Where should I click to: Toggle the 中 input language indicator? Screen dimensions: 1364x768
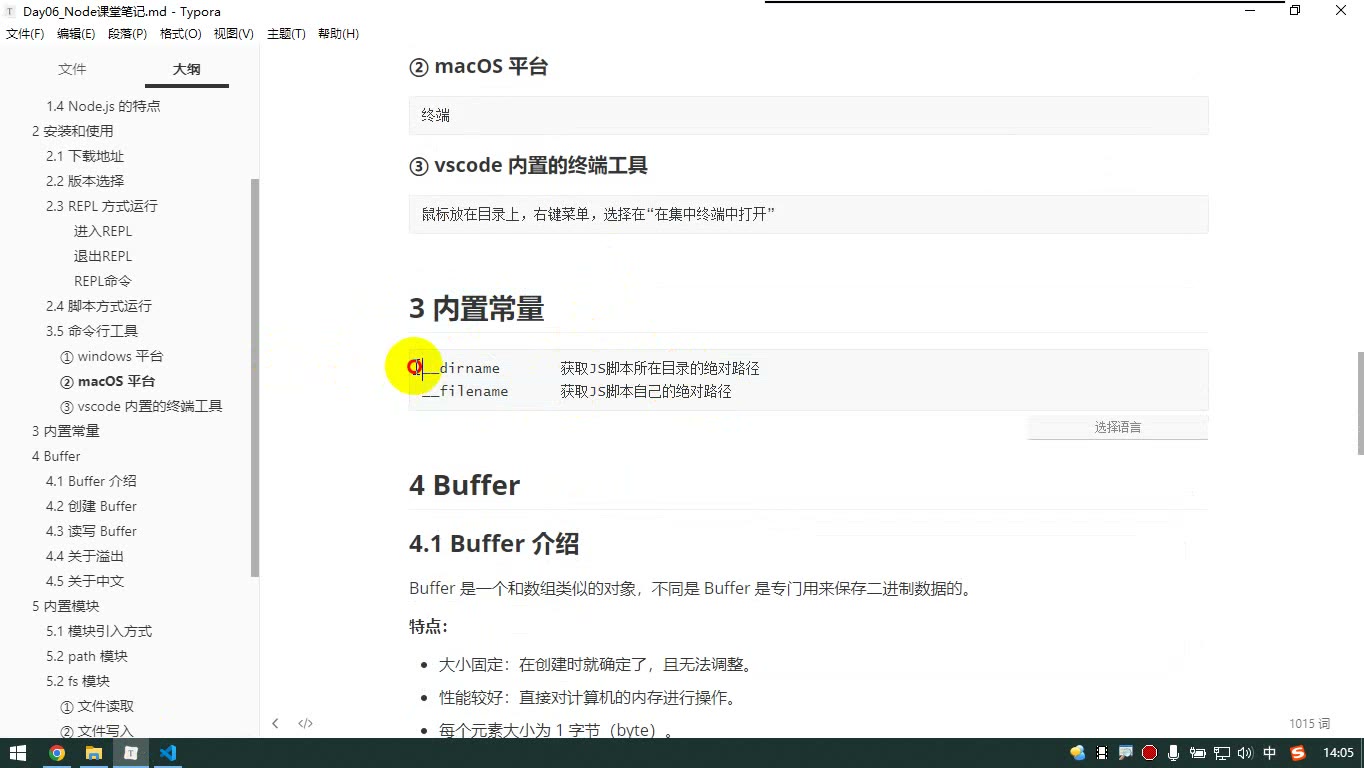[x=1270, y=753]
